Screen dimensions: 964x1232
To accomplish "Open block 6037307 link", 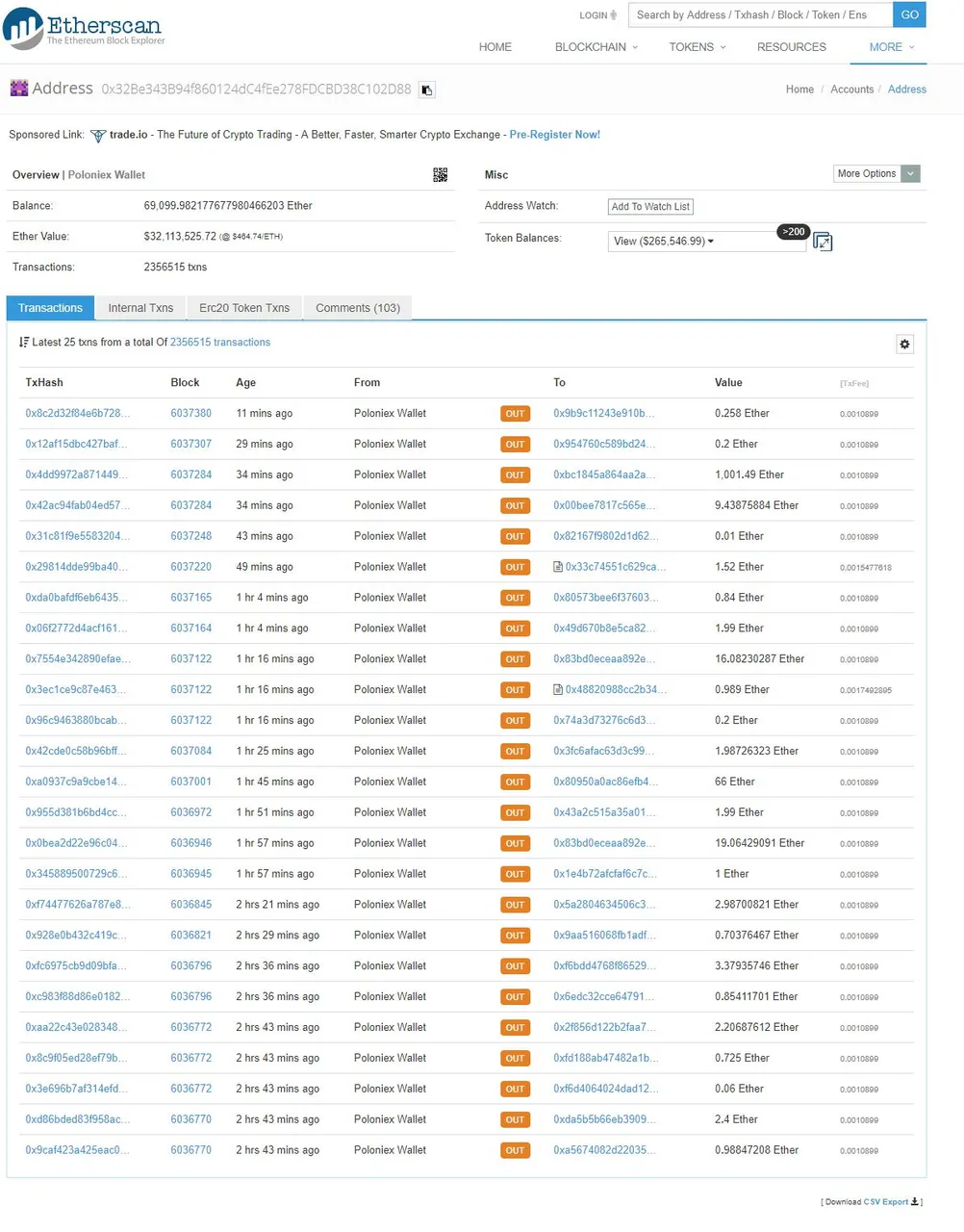I will (190, 445).
